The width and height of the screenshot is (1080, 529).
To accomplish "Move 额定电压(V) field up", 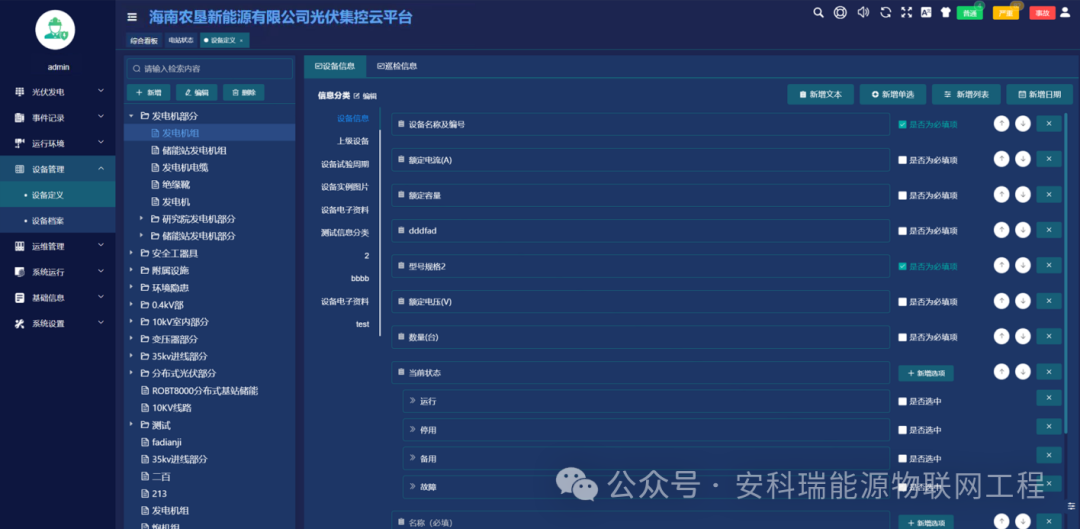I will (1001, 301).
